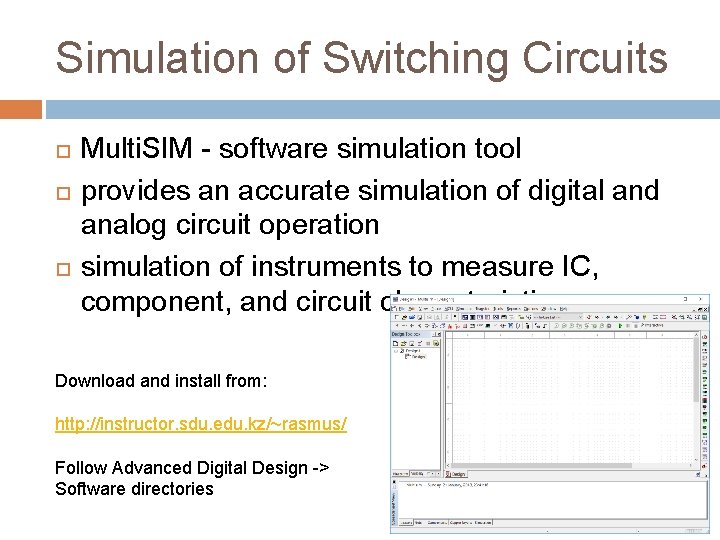Open the Options menu in Multisim
The image size is (720, 540).
[x=531, y=309]
